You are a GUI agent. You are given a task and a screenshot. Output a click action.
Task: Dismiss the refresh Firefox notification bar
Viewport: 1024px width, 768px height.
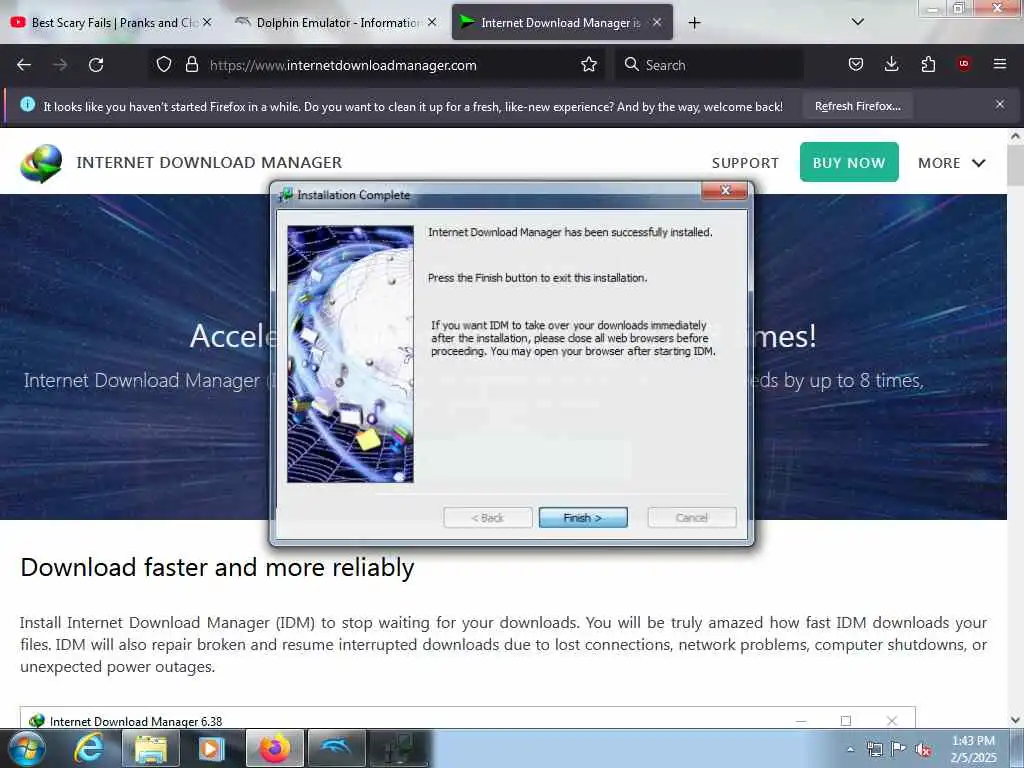click(999, 104)
